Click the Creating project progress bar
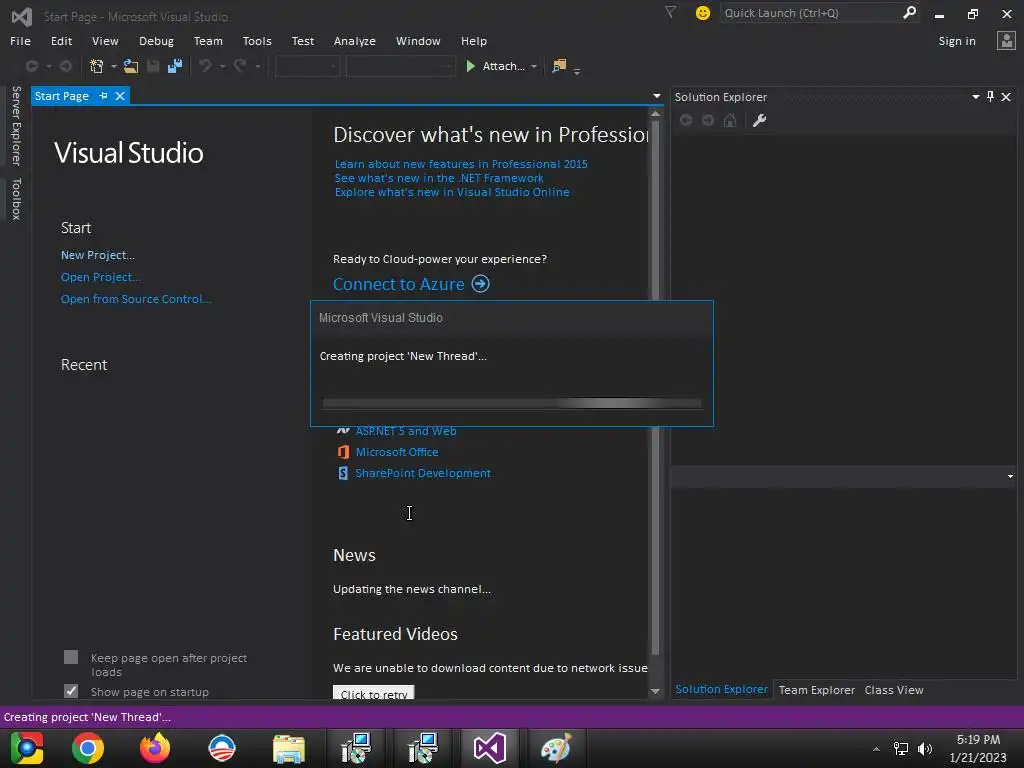Screen dimensions: 1024x768 click(x=511, y=403)
